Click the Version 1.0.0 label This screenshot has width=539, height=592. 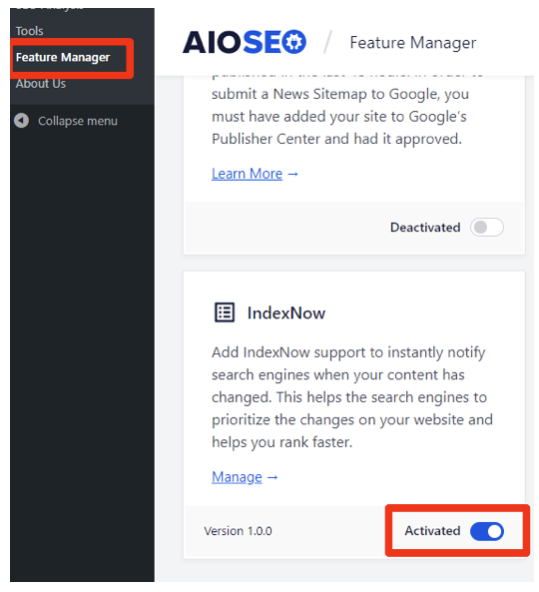238,531
